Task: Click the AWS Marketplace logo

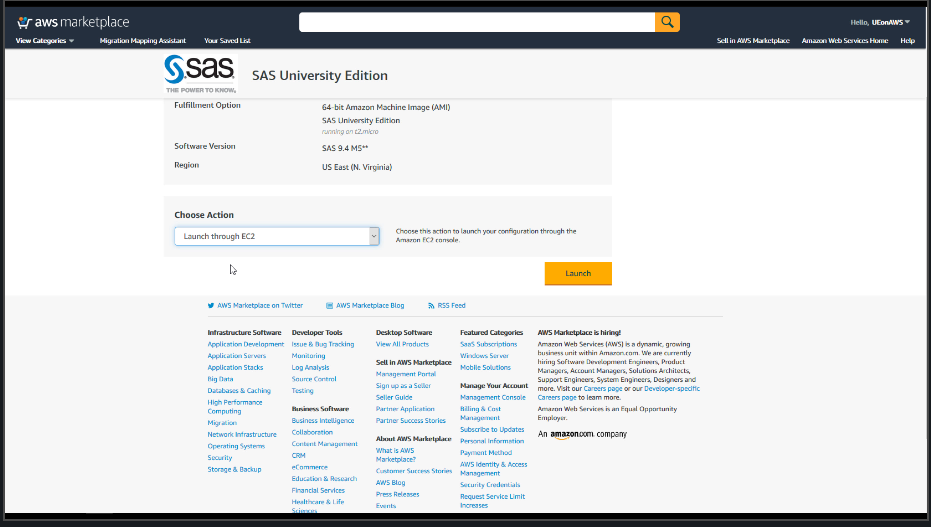Action: click(73, 22)
